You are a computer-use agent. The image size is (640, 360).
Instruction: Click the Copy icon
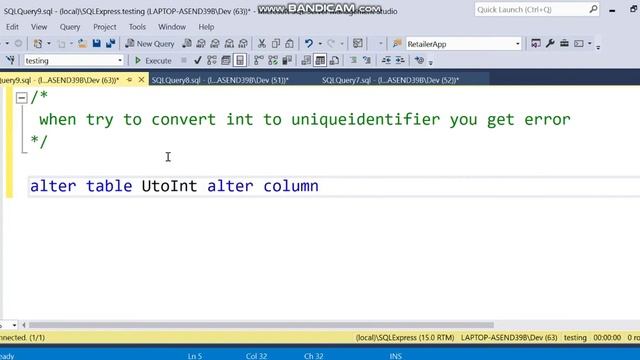point(276,43)
